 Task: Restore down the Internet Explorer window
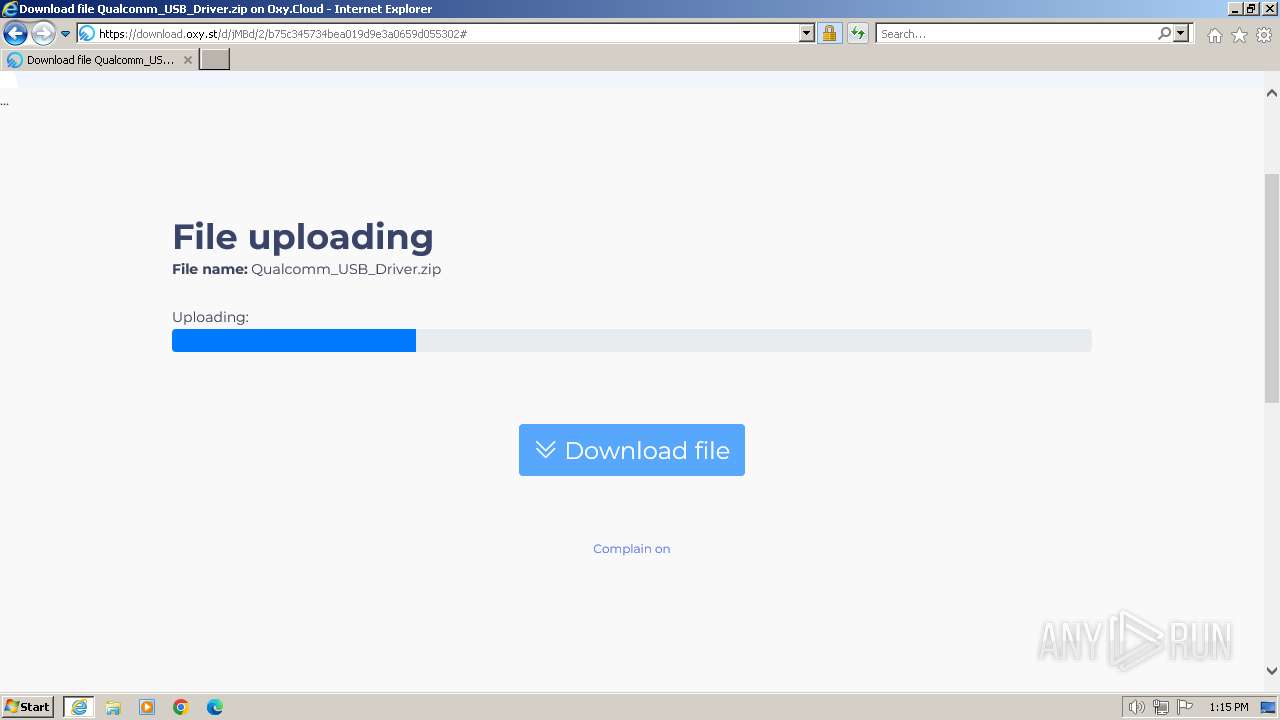1252,8
